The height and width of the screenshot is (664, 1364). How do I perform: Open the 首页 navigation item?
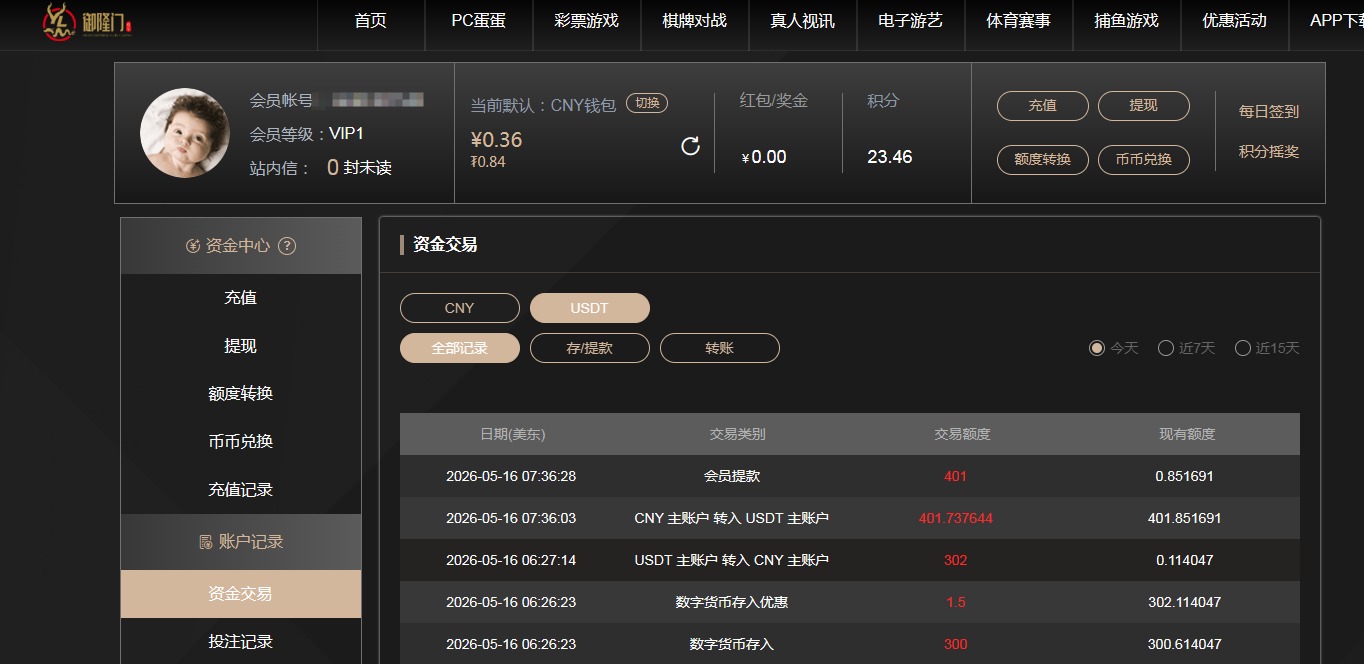point(371,21)
